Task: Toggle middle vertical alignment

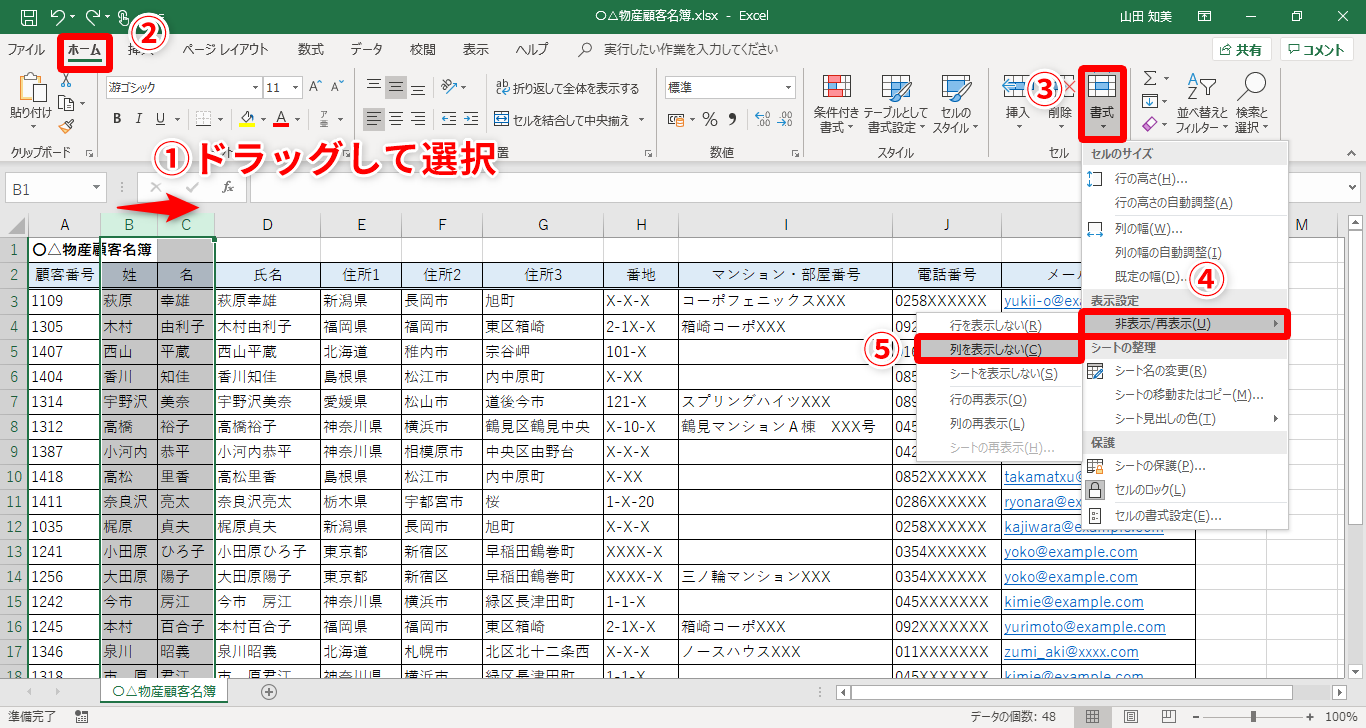Action: 396,87
